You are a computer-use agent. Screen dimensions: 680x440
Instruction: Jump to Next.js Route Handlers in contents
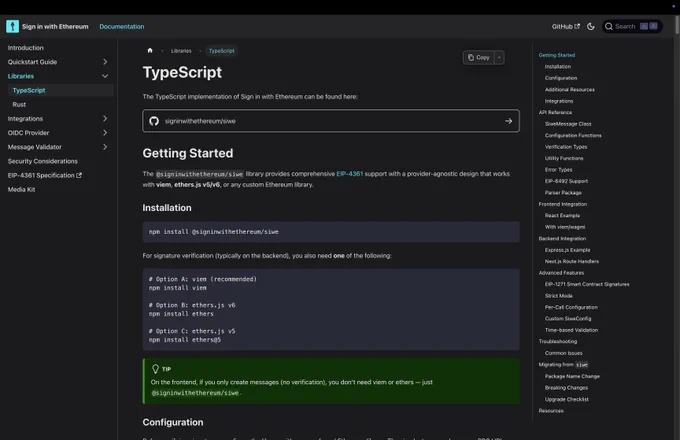click(572, 261)
